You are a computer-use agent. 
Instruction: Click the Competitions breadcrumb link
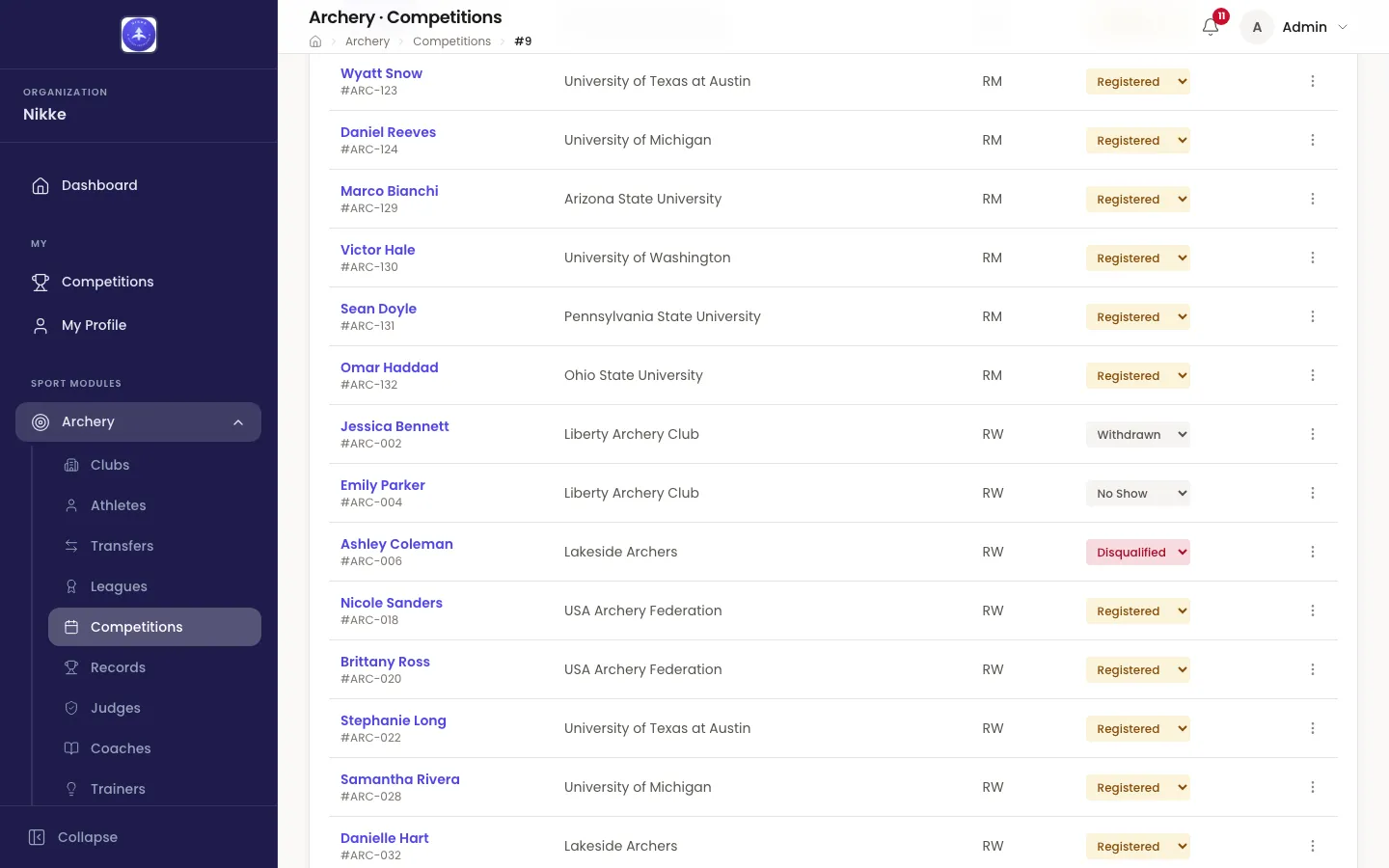[x=451, y=41]
